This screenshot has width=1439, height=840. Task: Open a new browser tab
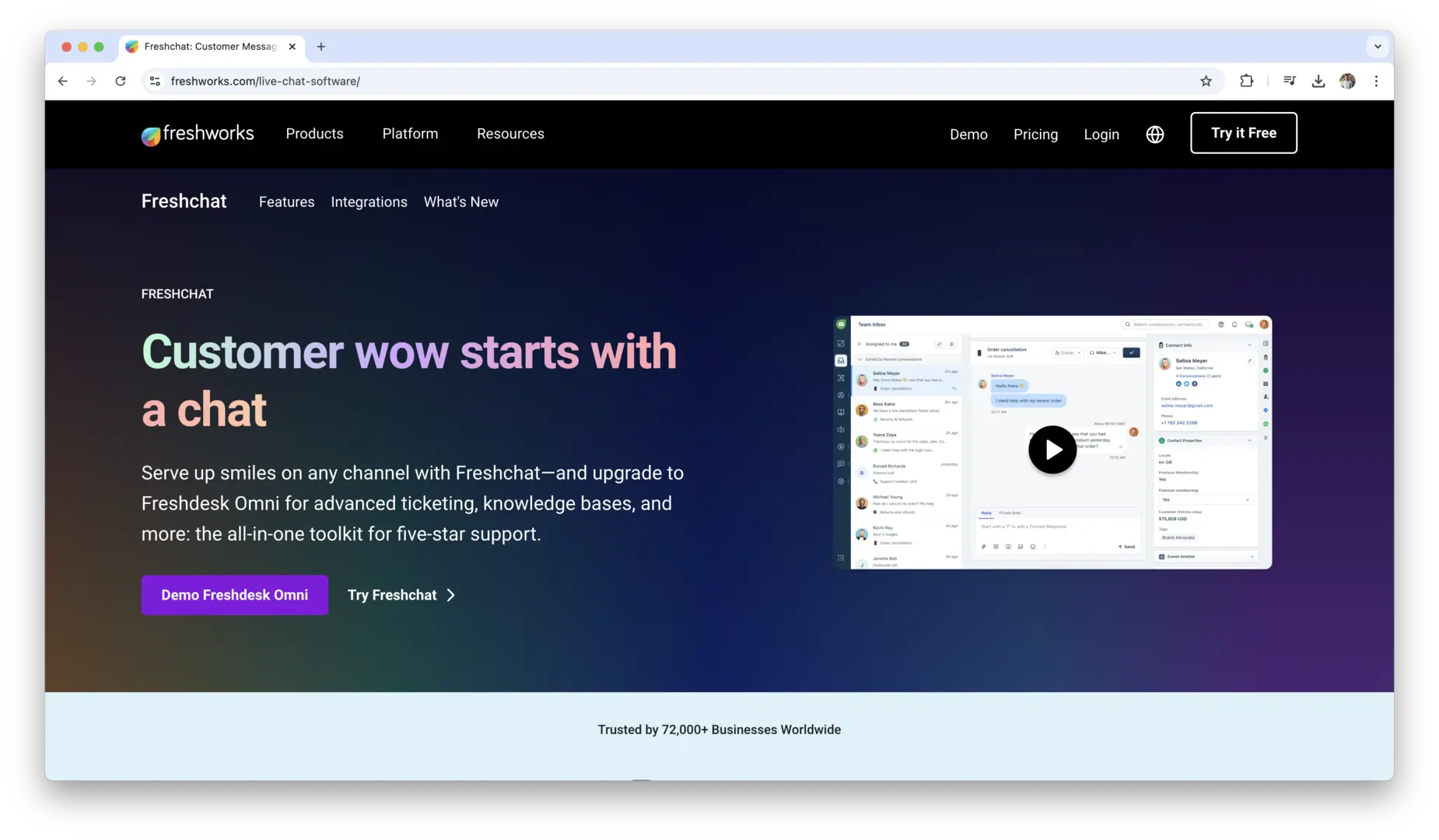[x=320, y=47]
